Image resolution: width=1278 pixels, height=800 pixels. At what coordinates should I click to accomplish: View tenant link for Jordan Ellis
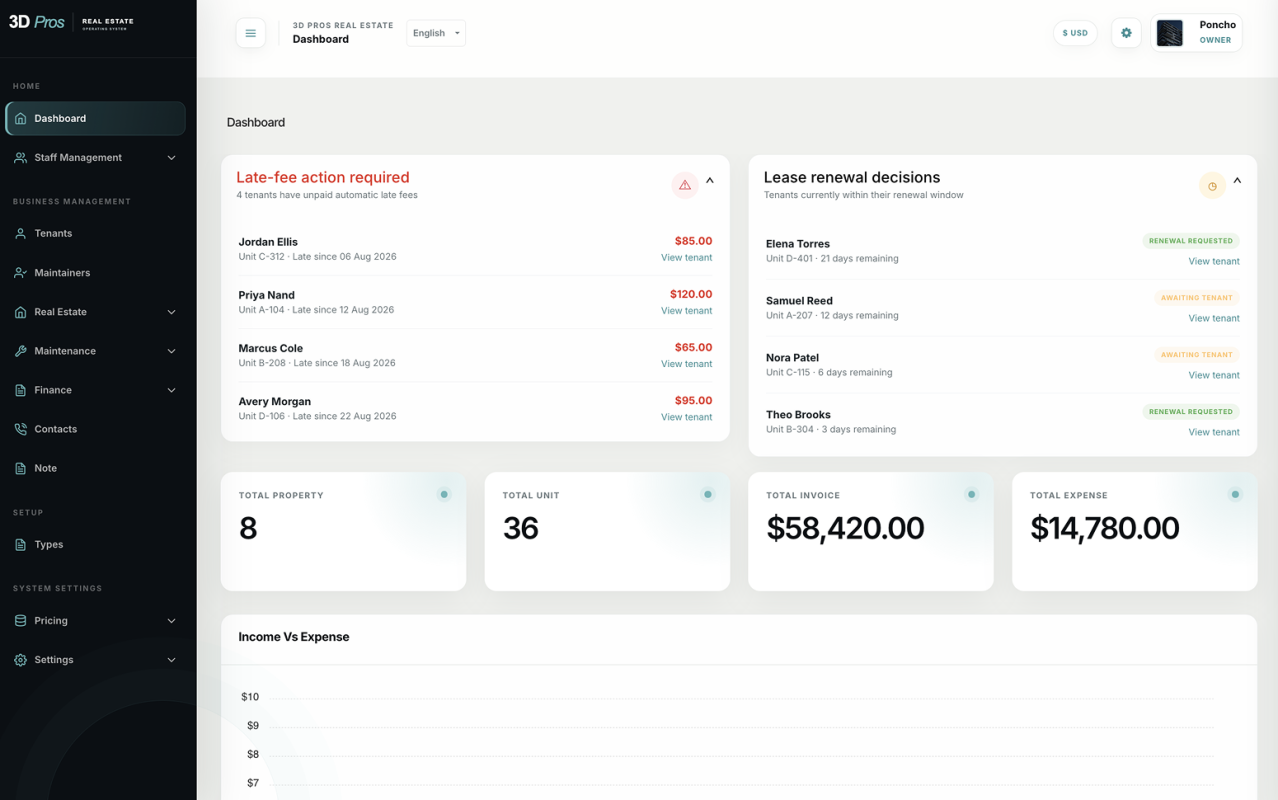[x=686, y=258]
